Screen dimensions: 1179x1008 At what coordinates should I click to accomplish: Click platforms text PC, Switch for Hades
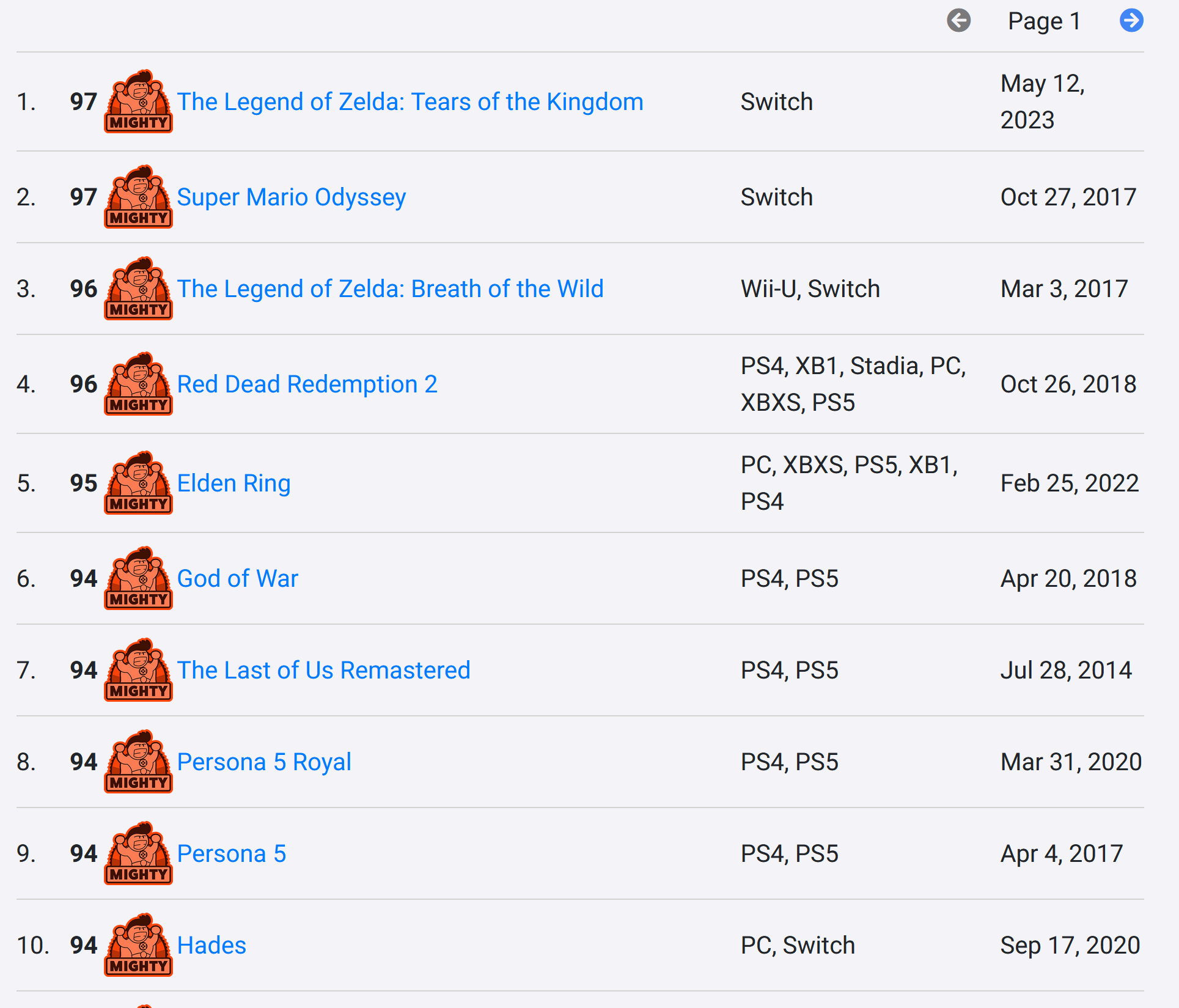click(798, 945)
